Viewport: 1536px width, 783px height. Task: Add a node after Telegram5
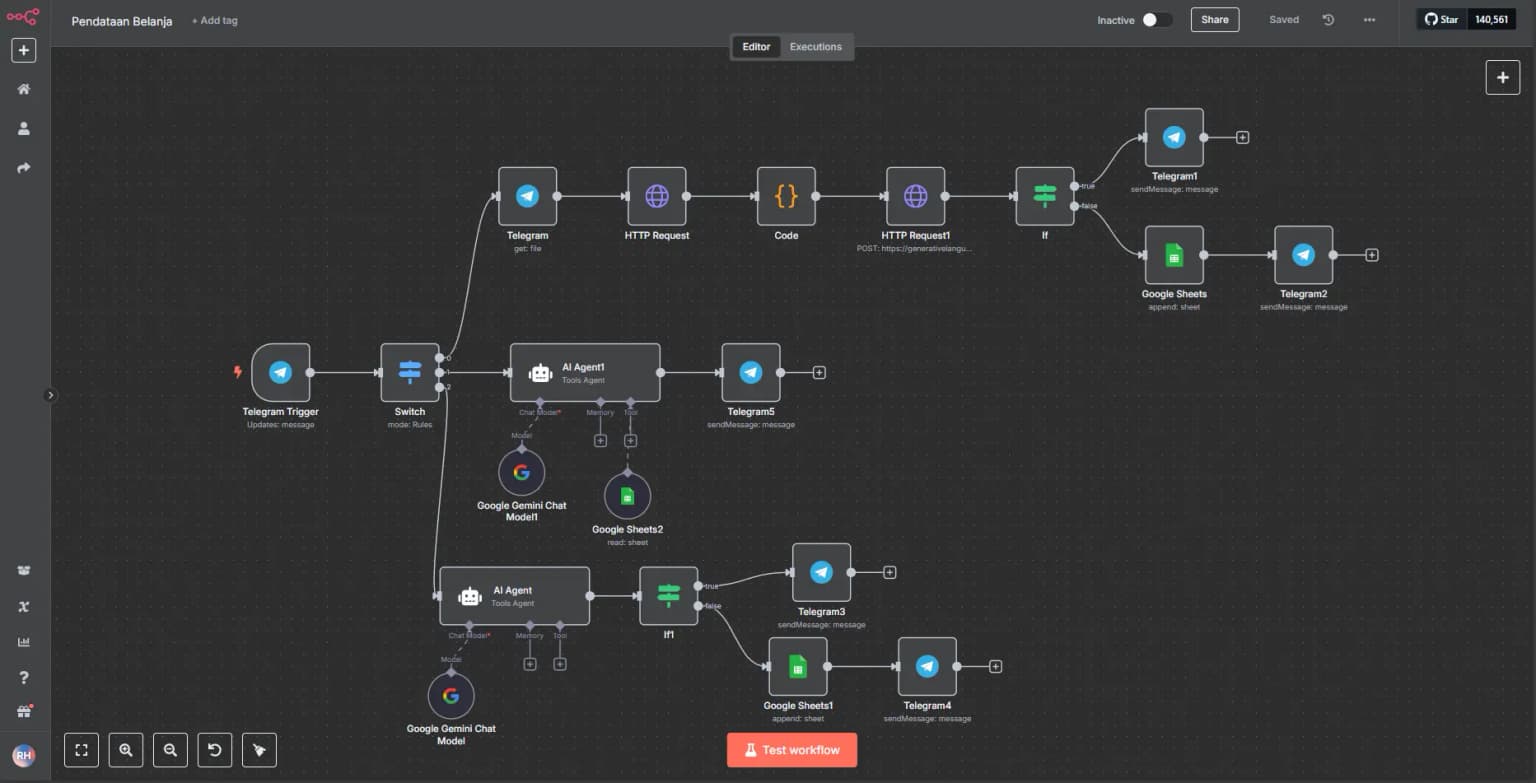[x=819, y=372]
